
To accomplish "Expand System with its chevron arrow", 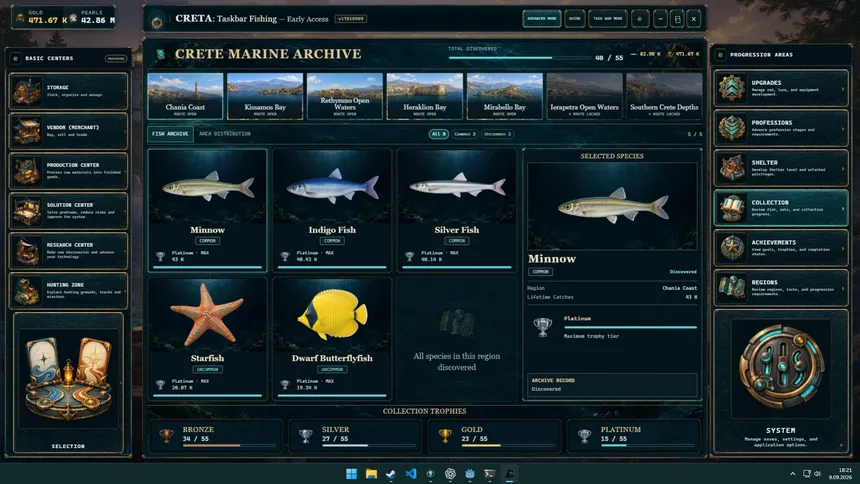I will click(x=841, y=445).
